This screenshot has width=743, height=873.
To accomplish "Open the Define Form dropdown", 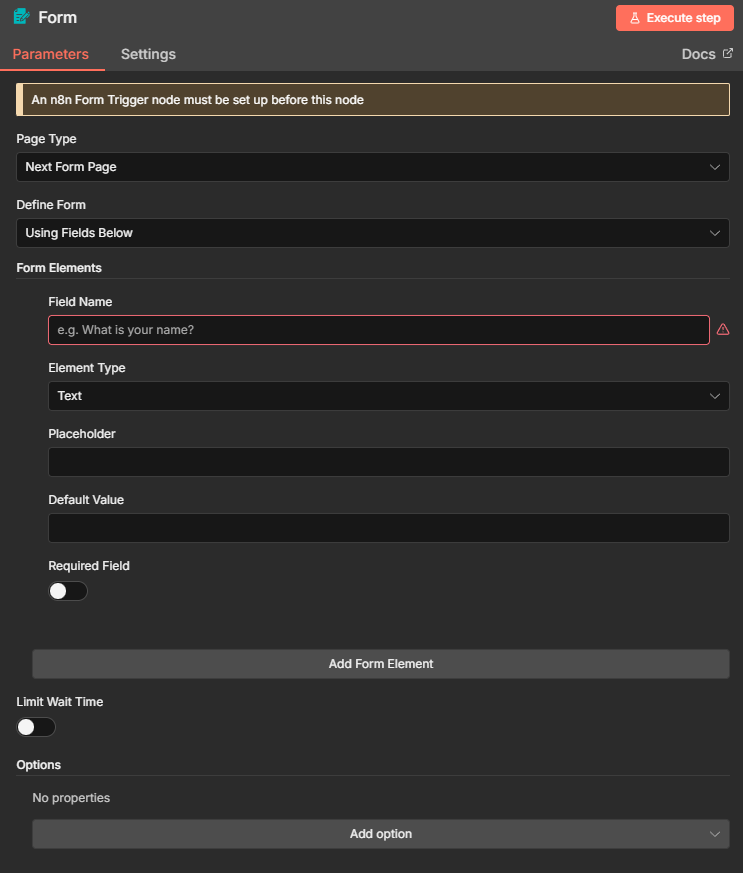I will (372, 233).
